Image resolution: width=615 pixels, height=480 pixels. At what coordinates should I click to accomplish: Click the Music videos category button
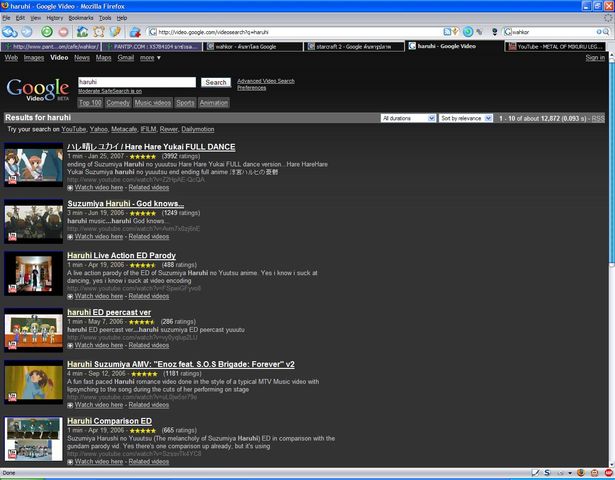coord(153,103)
